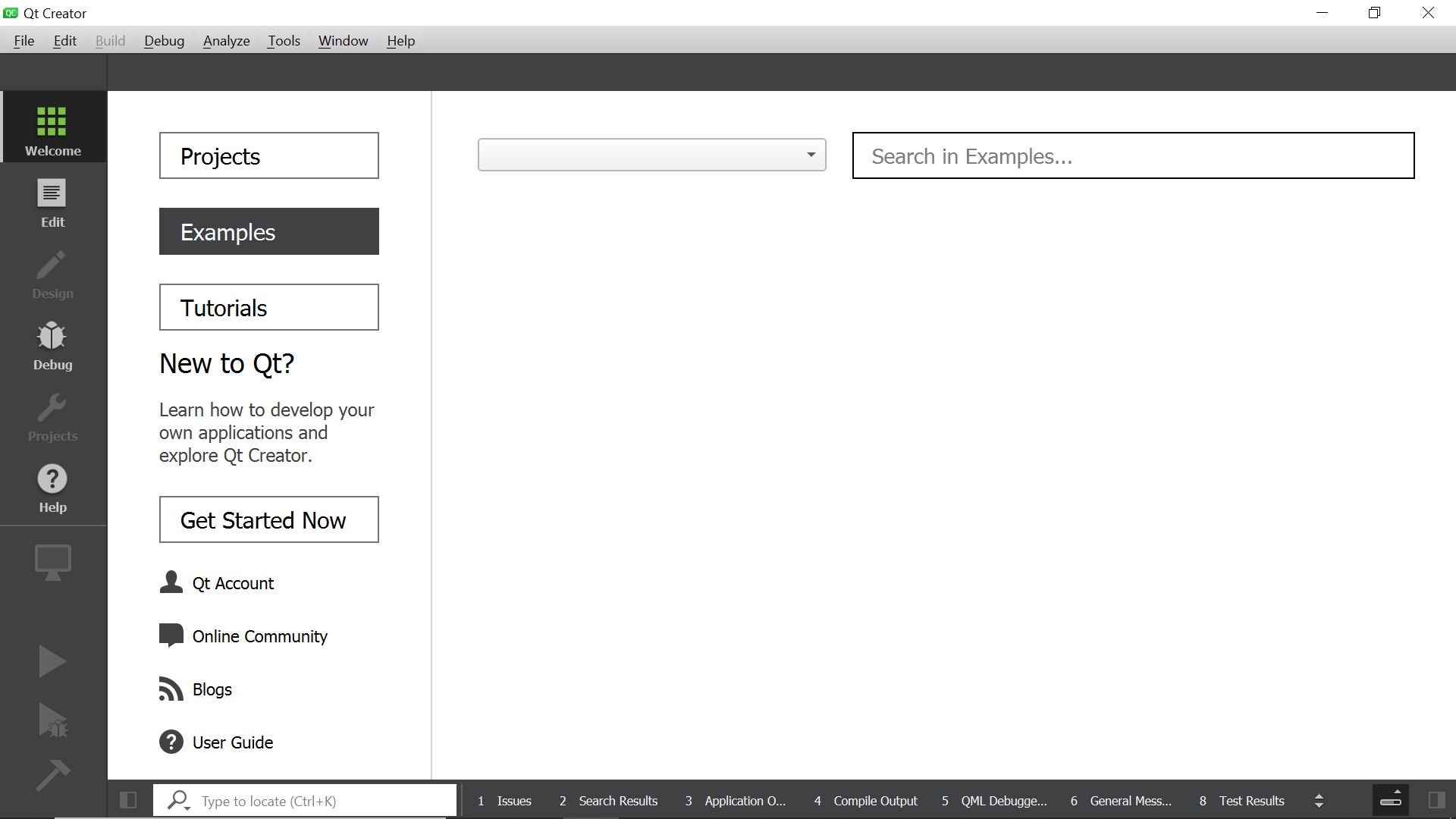Show the General Messages pane
This screenshot has height=819, width=1456.
(1121, 801)
